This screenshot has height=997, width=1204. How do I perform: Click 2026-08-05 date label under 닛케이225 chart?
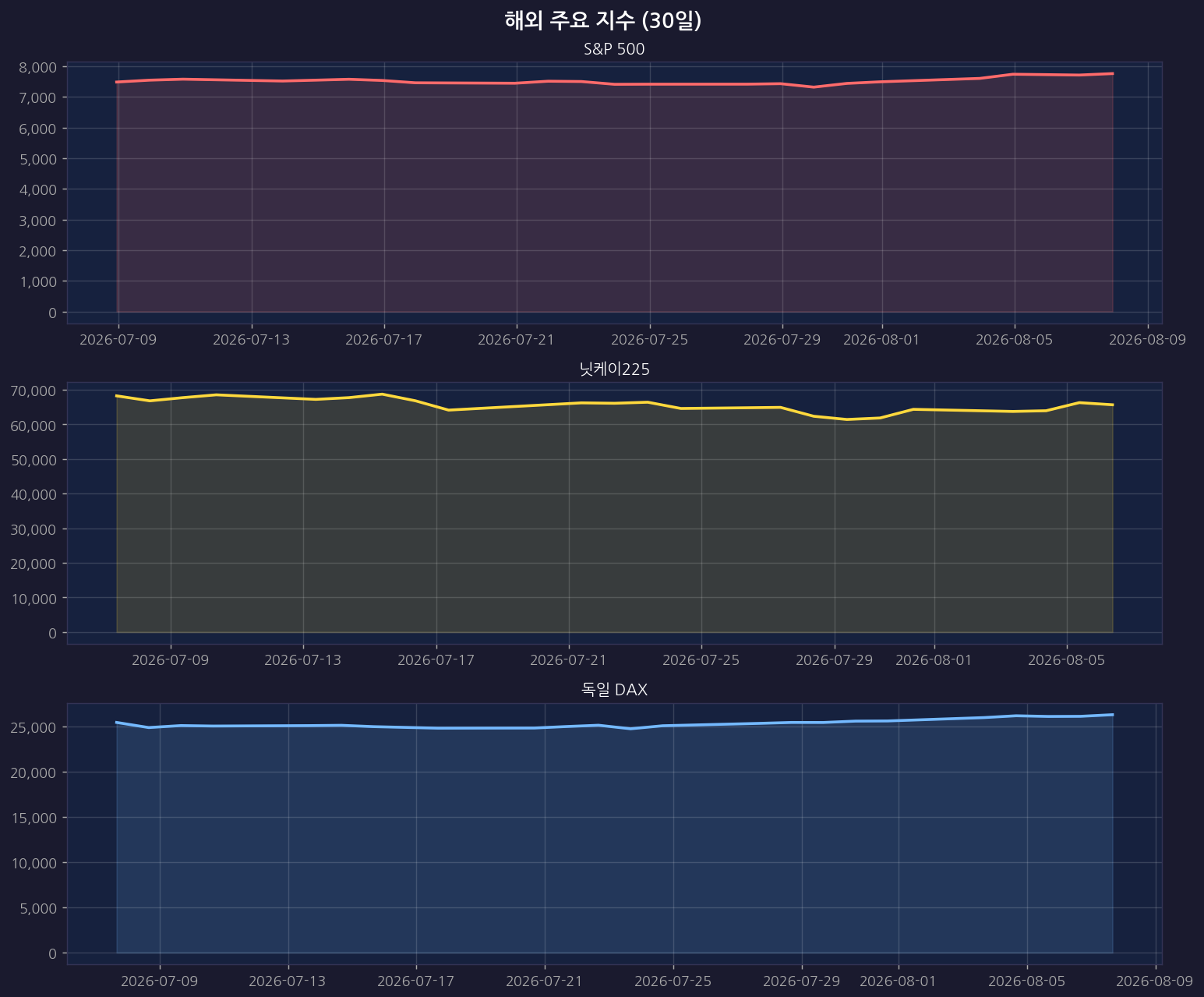pos(1067,659)
